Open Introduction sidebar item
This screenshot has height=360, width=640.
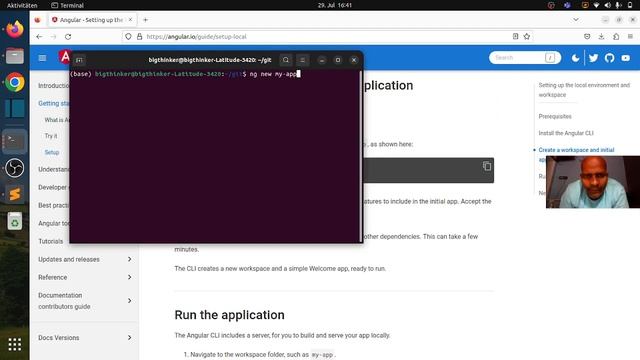[x=53, y=86]
